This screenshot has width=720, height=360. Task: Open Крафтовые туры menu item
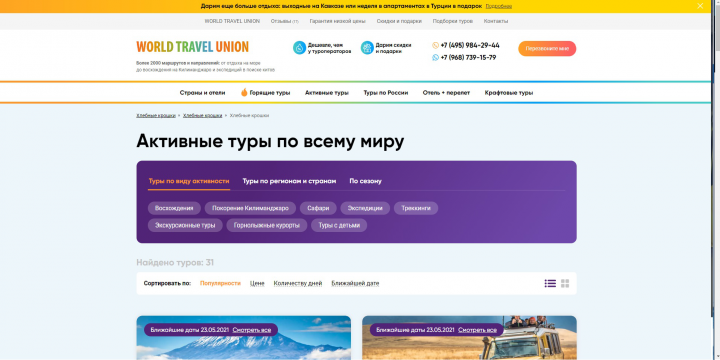point(509,93)
